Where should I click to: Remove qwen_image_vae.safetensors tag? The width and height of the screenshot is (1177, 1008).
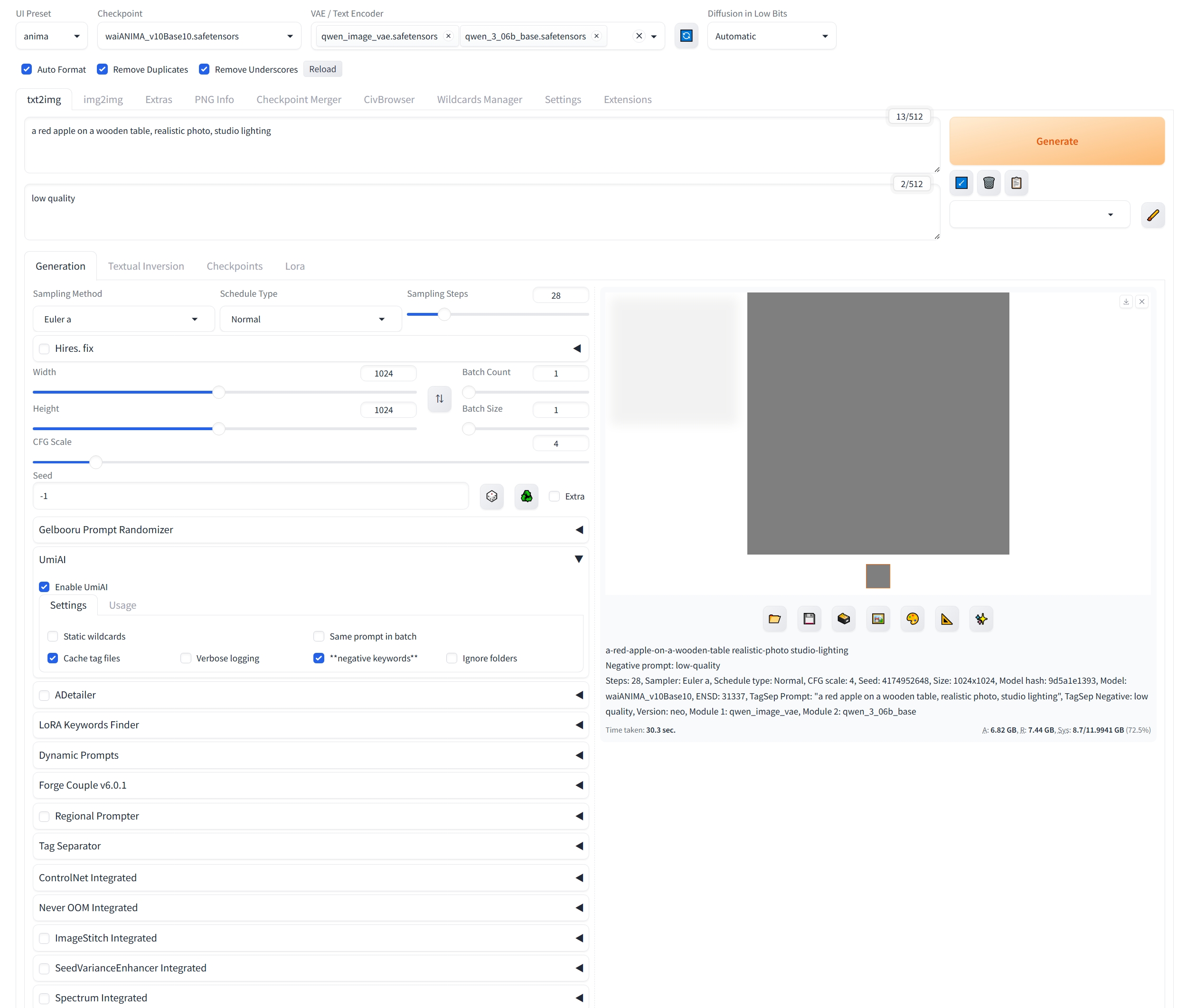pos(448,36)
